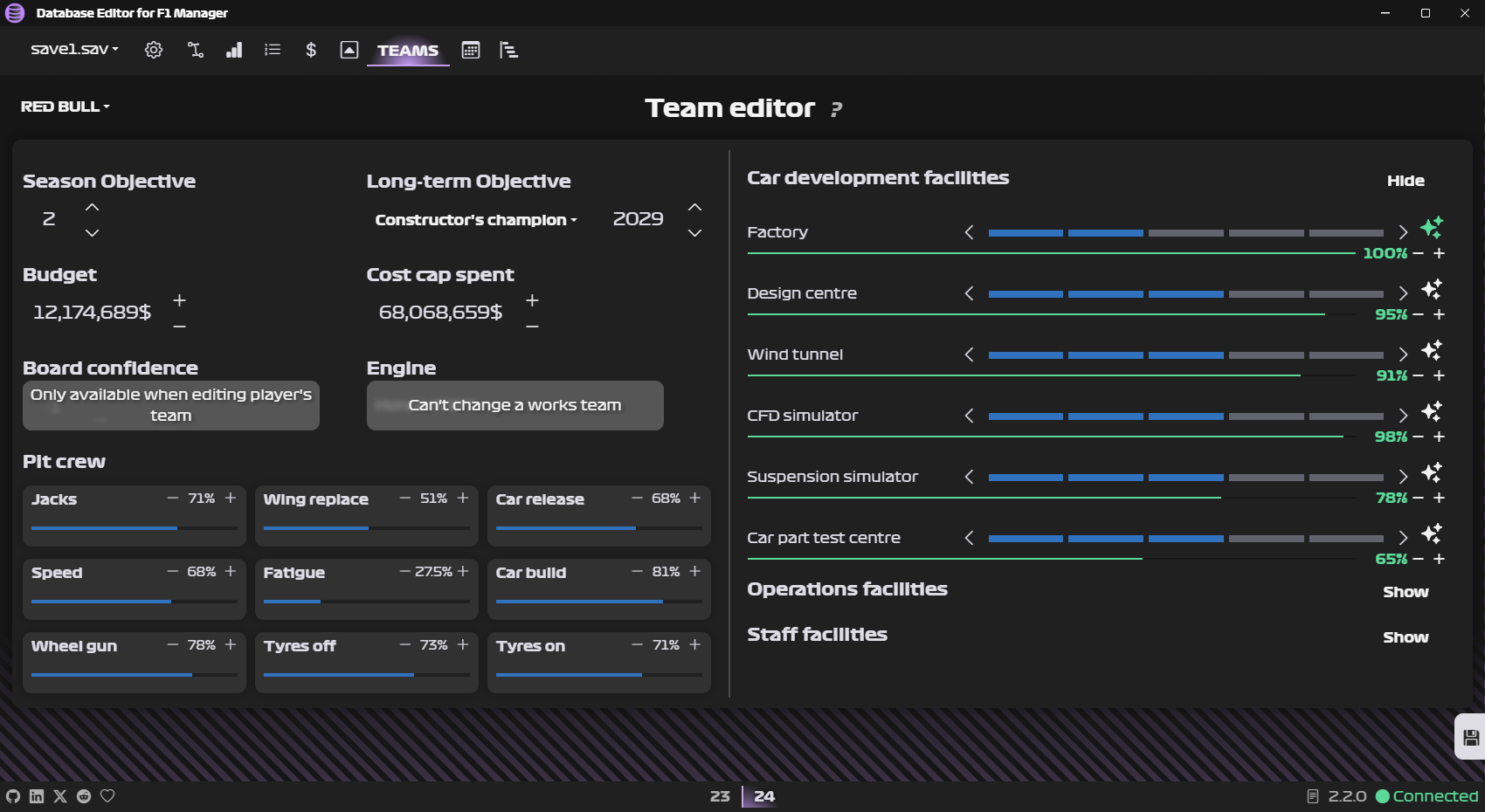The image size is (1485, 812).
Task: Decrease Factory condition percentage with minus
Action: [1419, 253]
